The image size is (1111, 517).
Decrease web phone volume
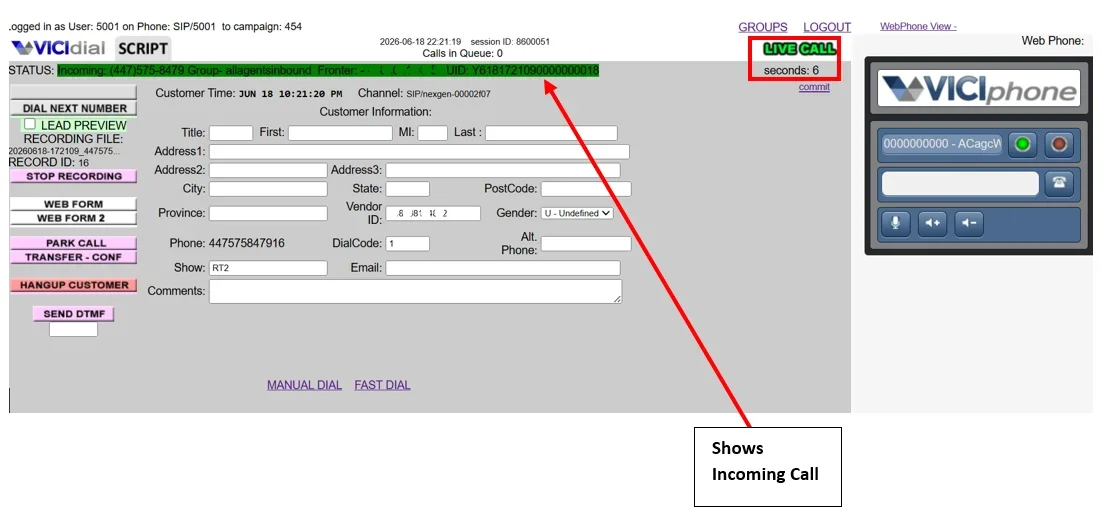(969, 223)
